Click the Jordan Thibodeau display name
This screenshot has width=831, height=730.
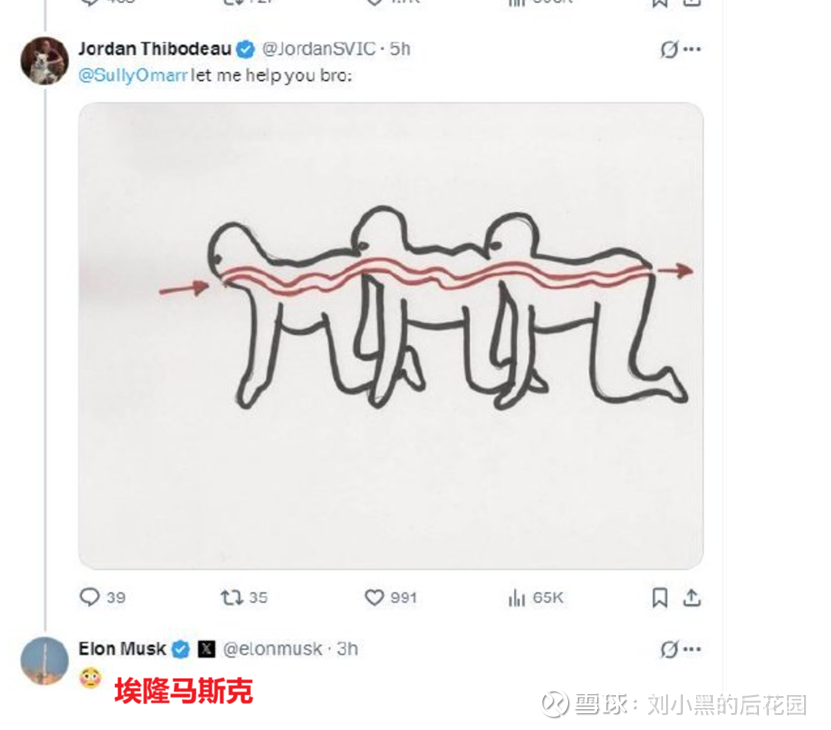click(x=155, y=49)
